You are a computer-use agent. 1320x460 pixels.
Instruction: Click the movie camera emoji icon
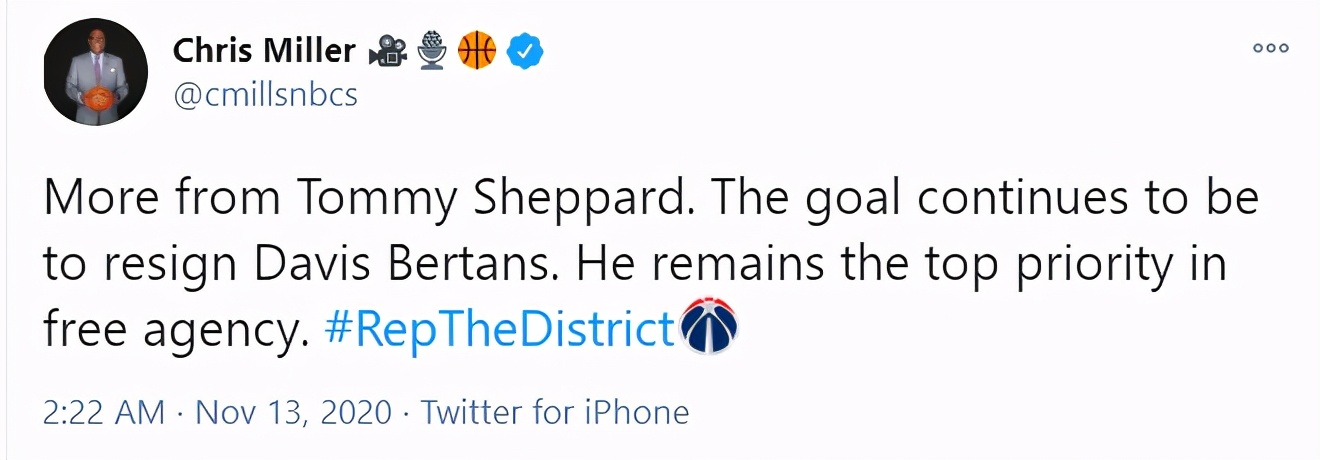tap(387, 50)
